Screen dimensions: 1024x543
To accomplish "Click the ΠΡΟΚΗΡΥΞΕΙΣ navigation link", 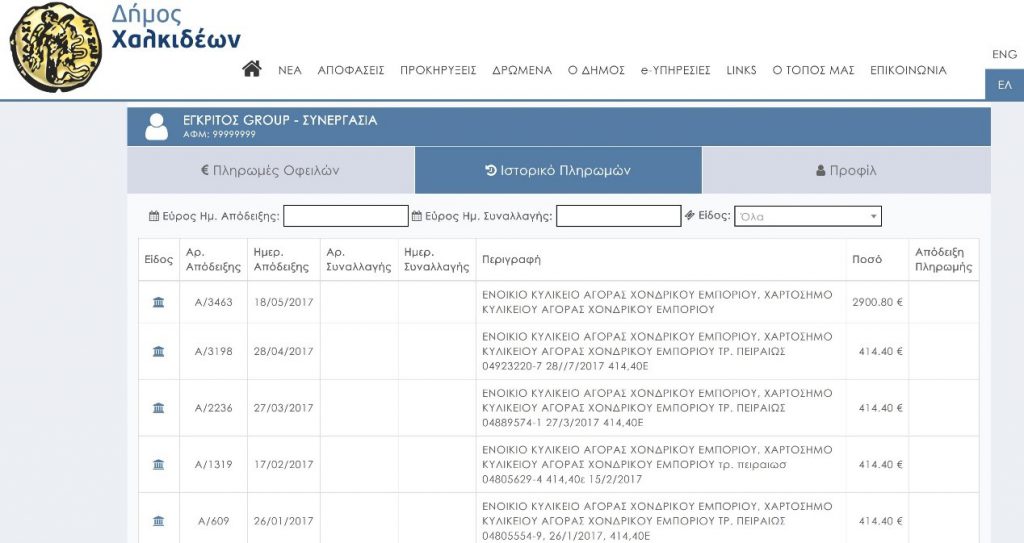I will [x=438, y=71].
